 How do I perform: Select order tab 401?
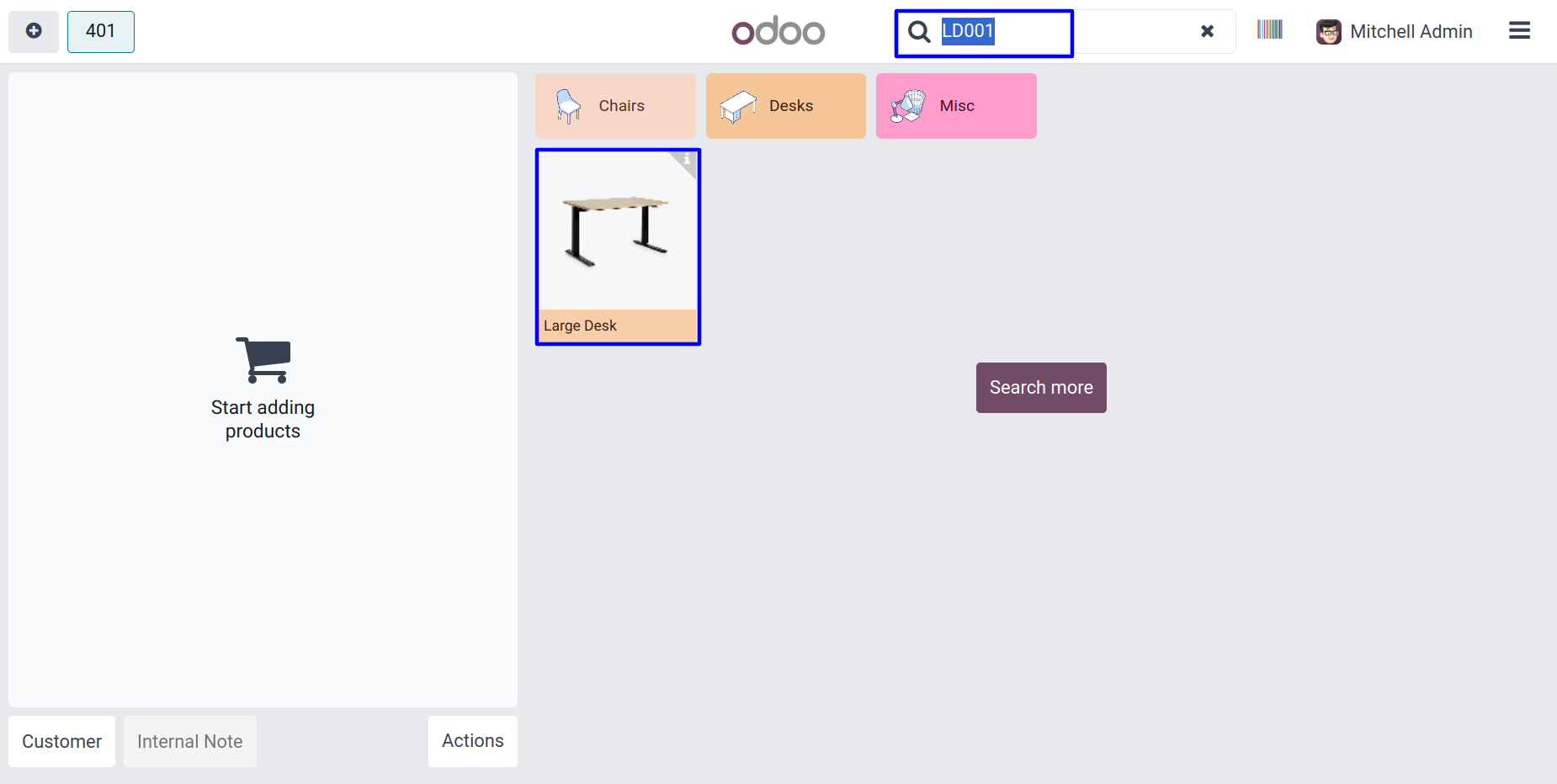coord(100,31)
